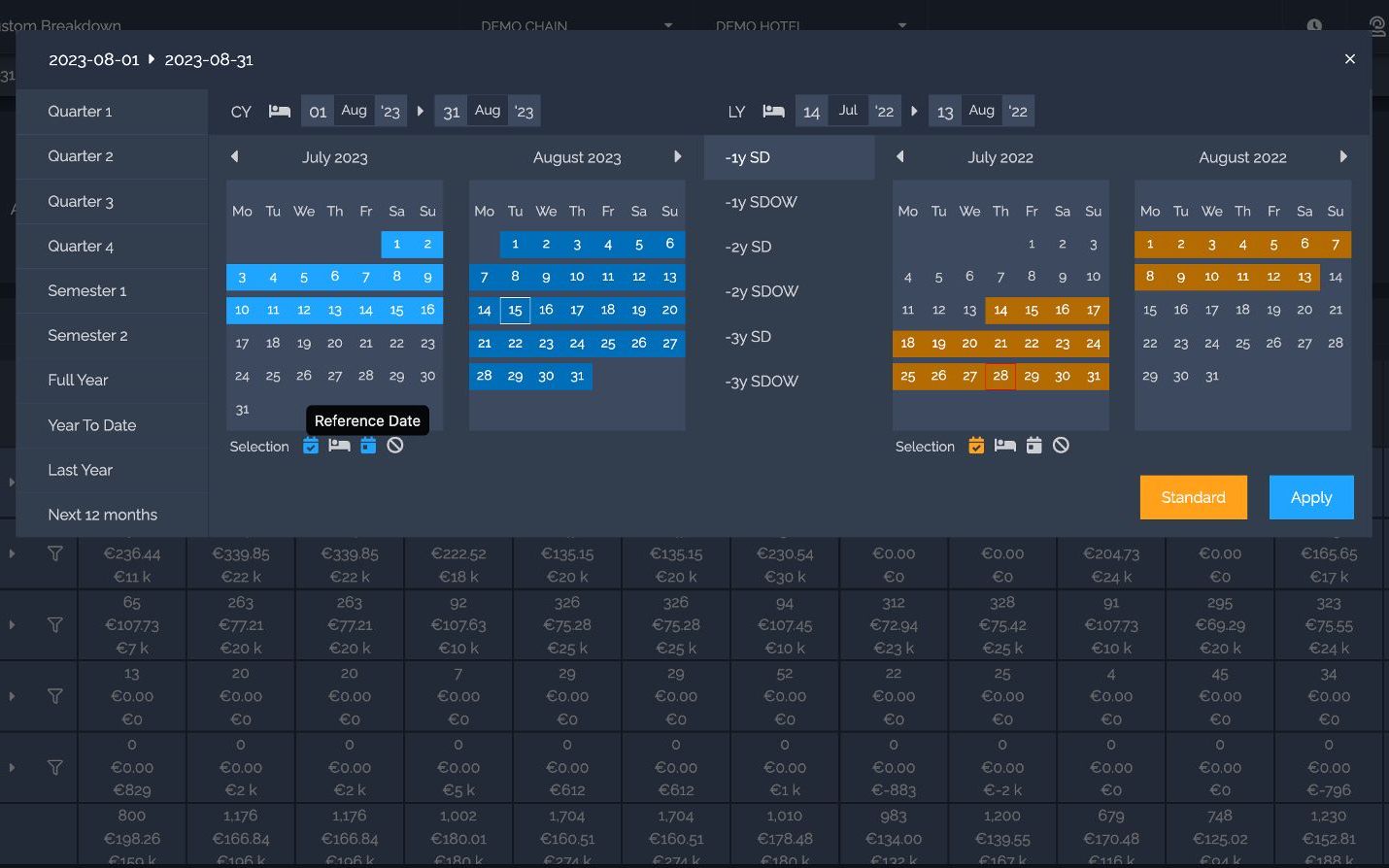
Task: Edit CY start month Aug field
Action: point(355,112)
